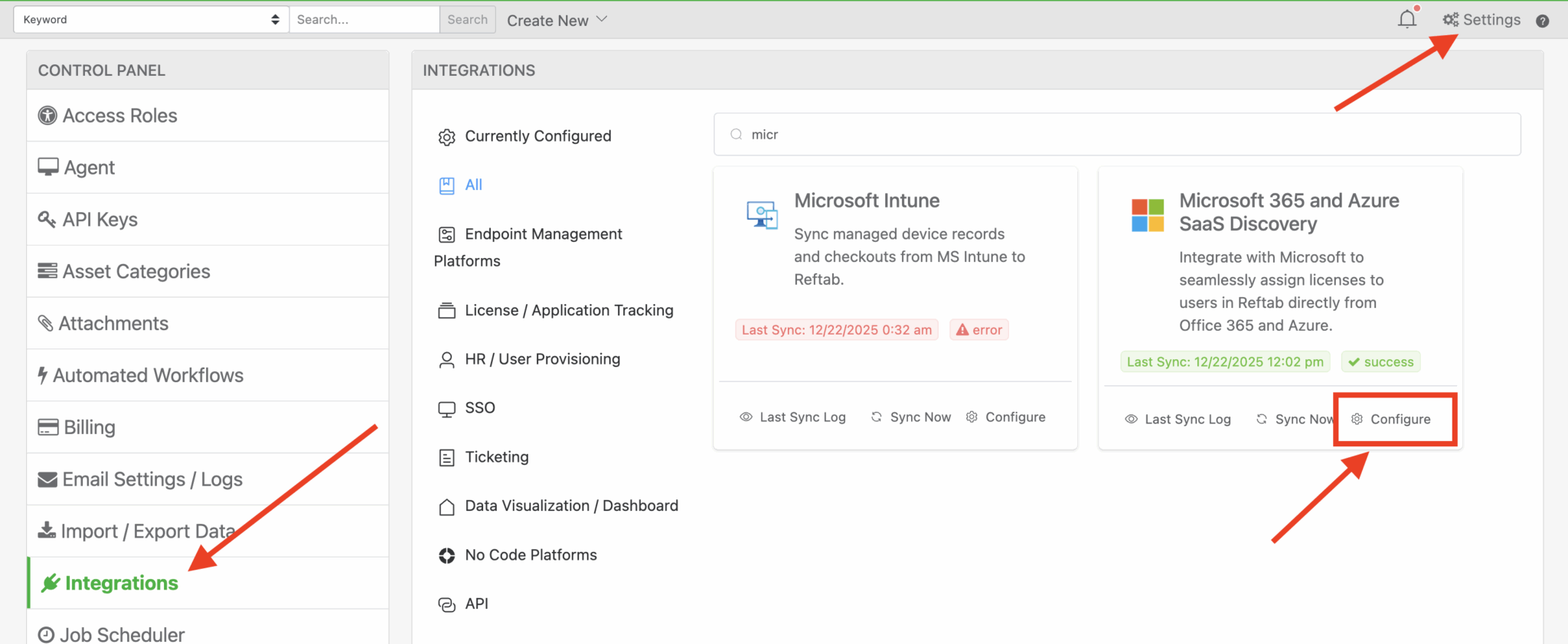Click the Email Settings envelope icon
This screenshot has width=1568, height=644.
47,479
